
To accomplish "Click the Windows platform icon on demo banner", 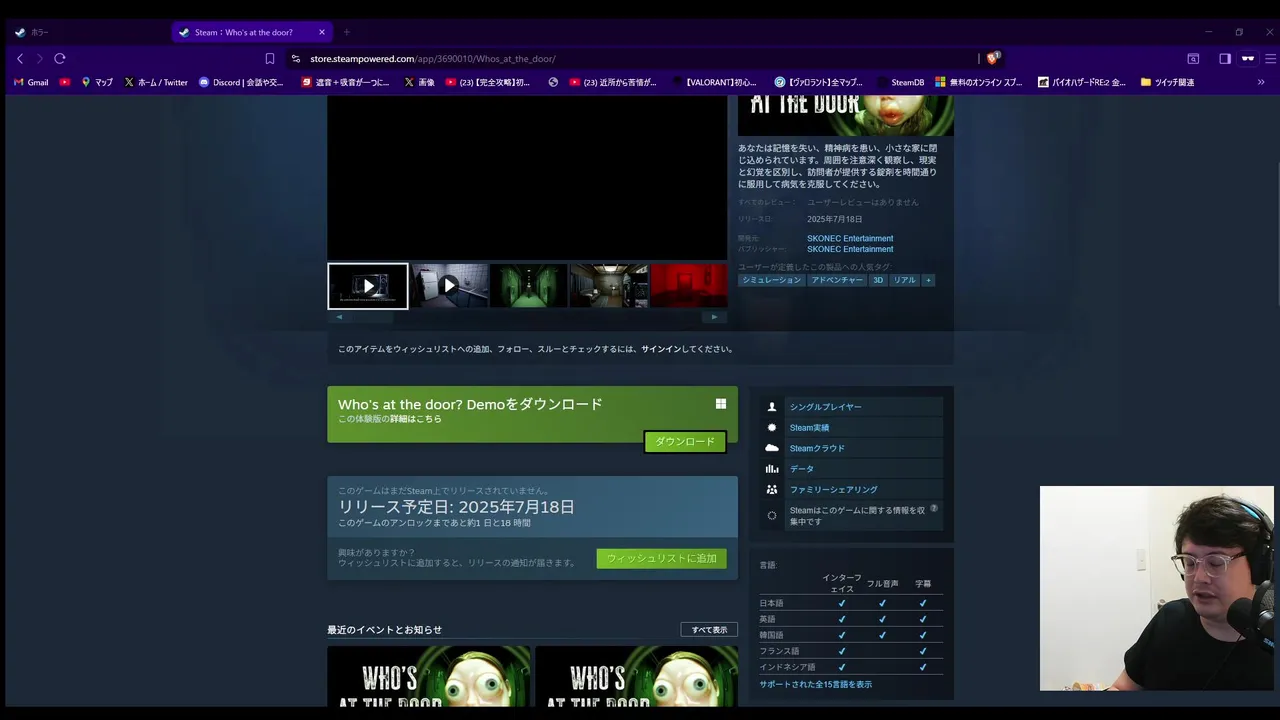I will (x=720, y=404).
